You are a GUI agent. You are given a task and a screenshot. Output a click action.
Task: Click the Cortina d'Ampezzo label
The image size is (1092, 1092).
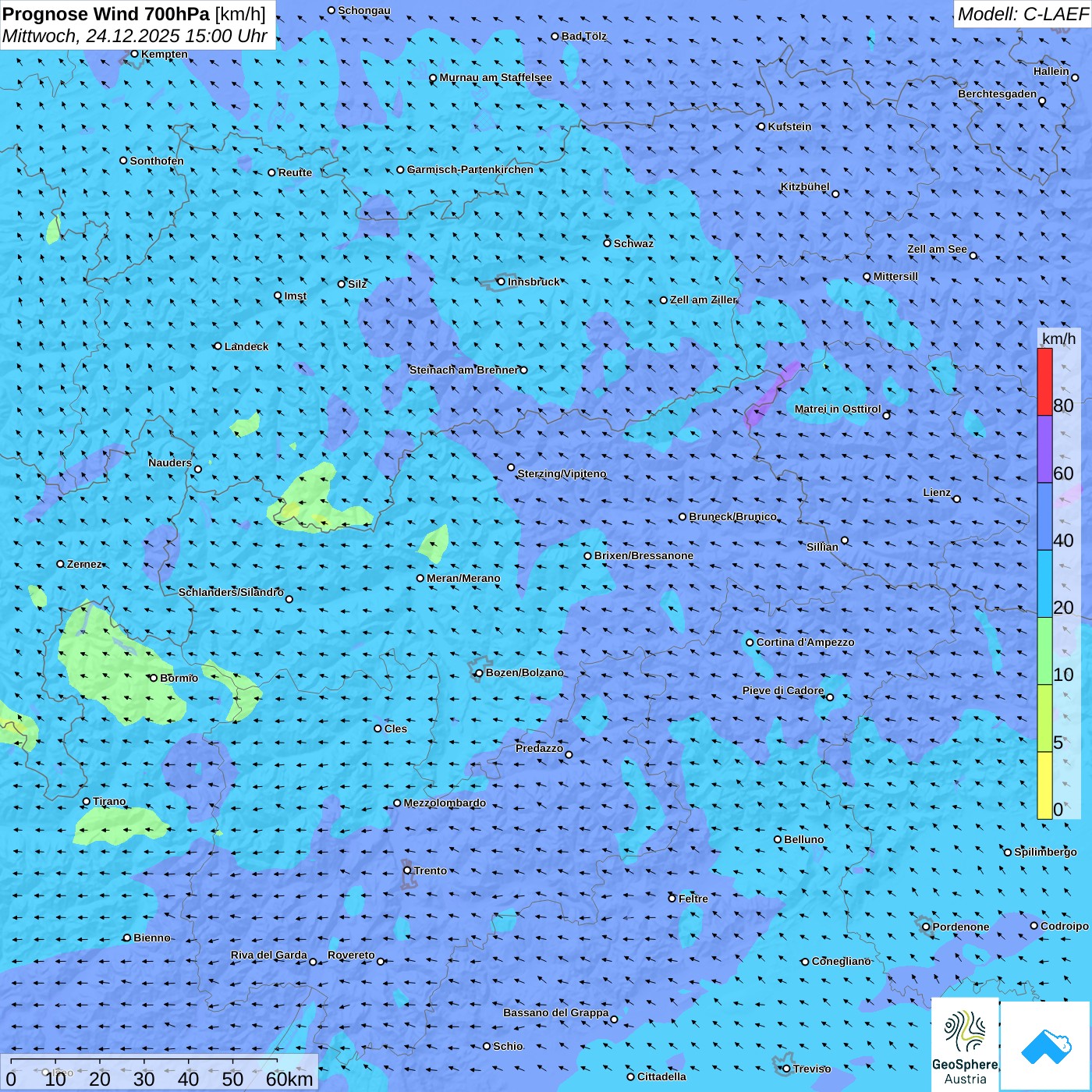coord(806,642)
